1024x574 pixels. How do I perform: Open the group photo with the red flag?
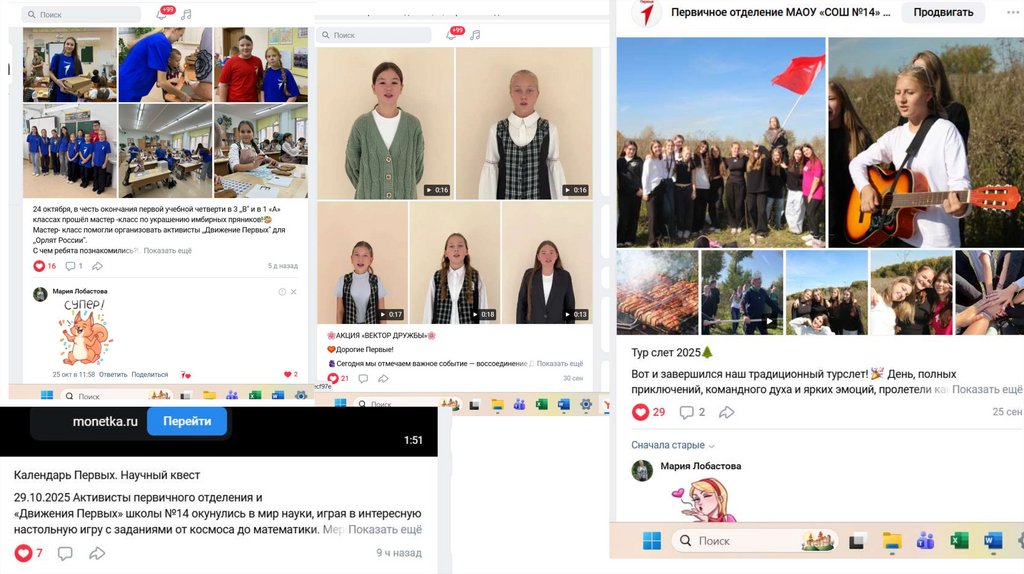[721, 142]
